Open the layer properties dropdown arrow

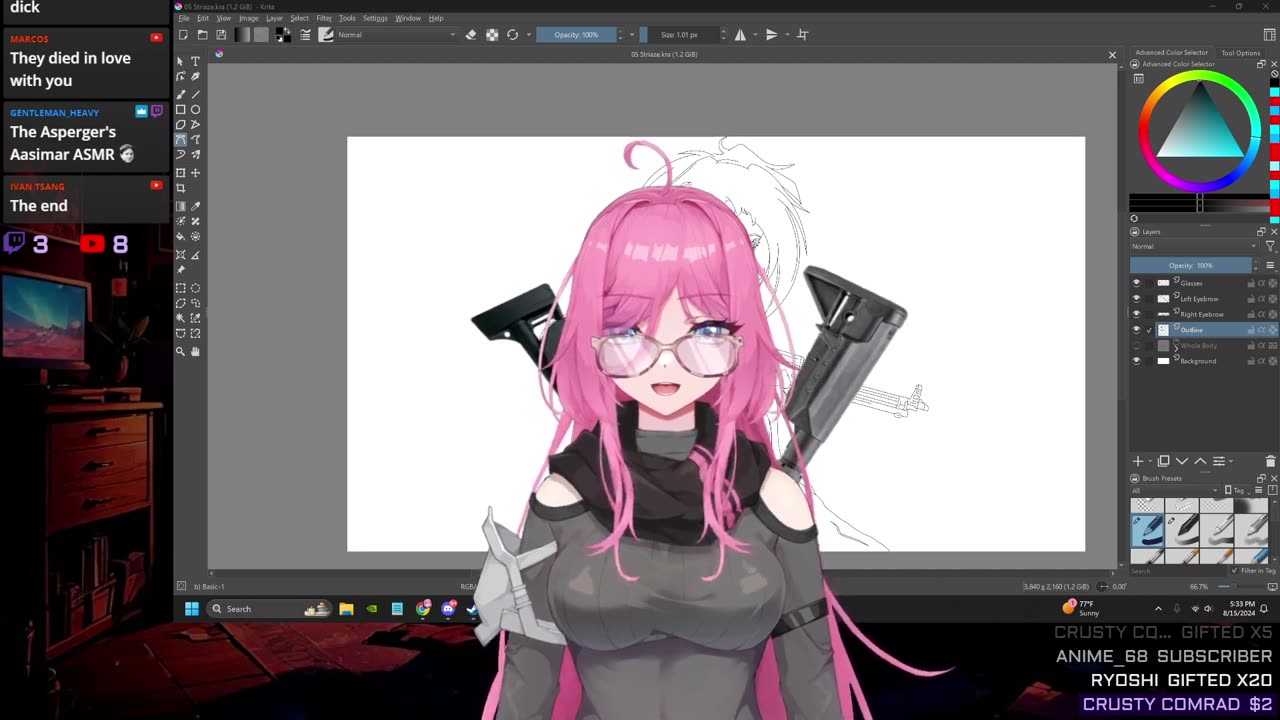[1231, 461]
